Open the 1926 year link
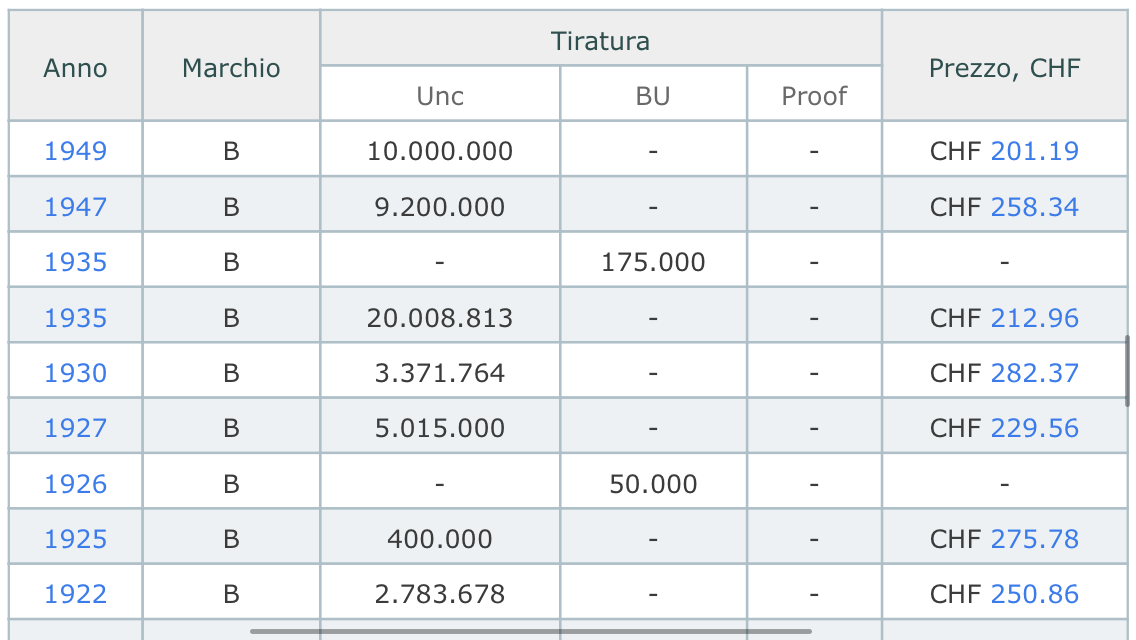Image resolution: width=1136 pixels, height=640 pixels. point(75,483)
